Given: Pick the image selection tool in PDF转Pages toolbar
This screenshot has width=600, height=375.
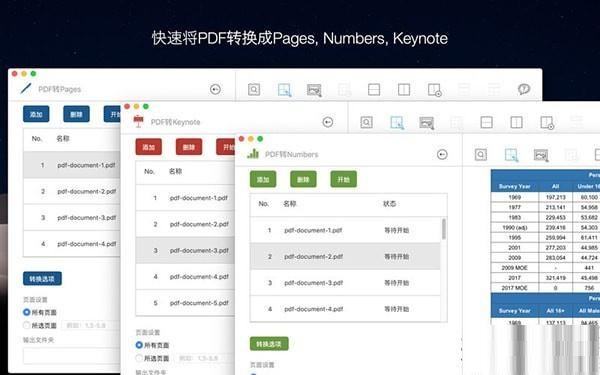Looking at the screenshot, I should [314, 90].
